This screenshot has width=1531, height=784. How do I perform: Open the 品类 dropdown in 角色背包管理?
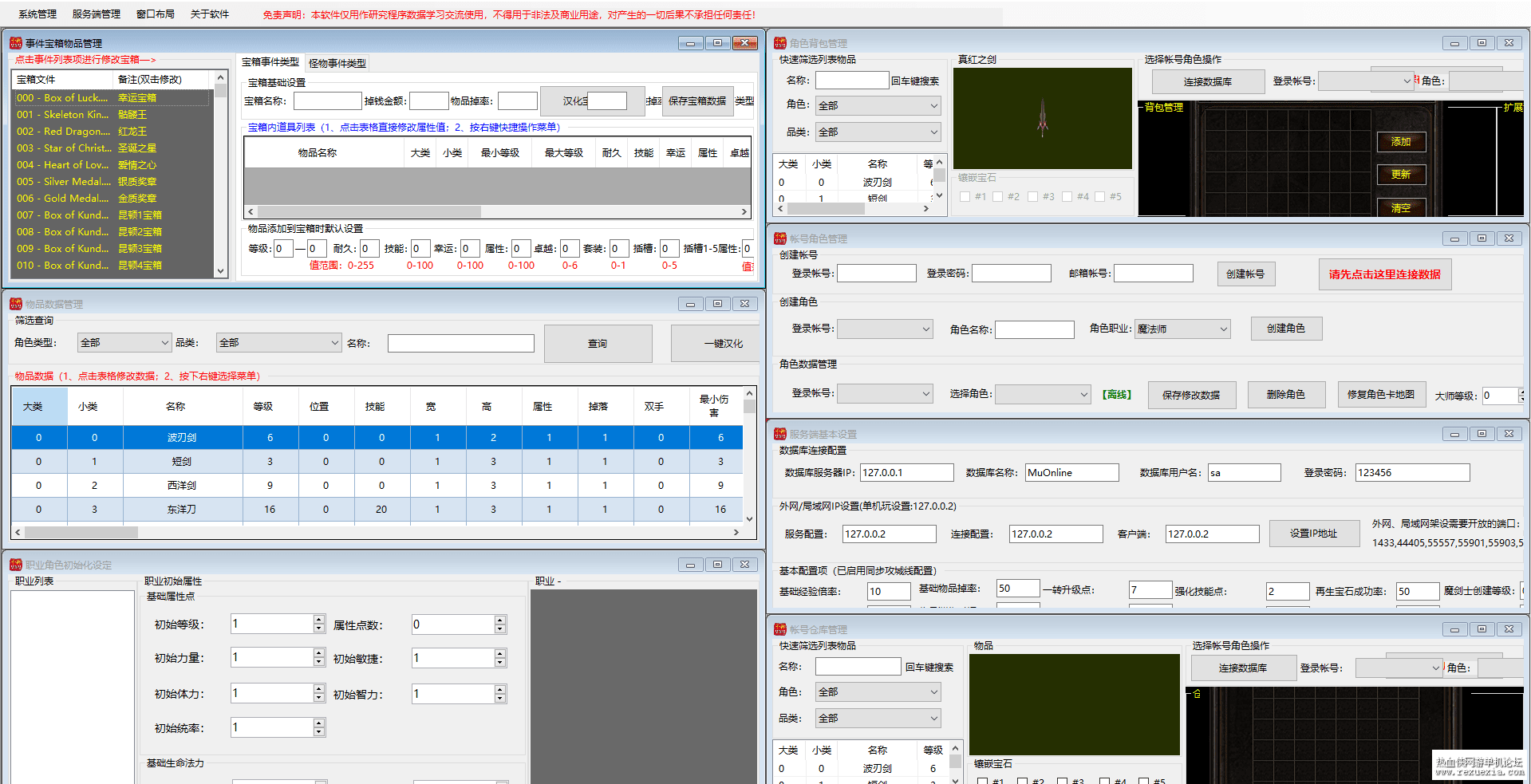pyautogui.click(x=878, y=132)
